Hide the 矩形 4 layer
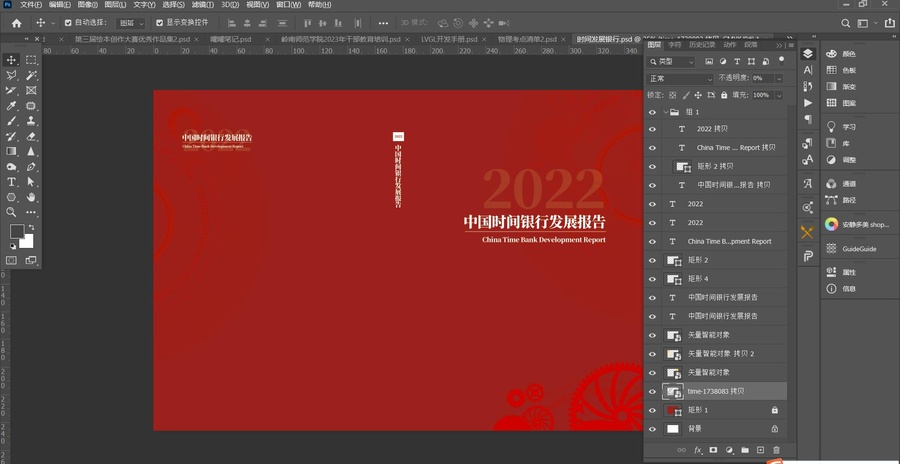 click(652, 279)
